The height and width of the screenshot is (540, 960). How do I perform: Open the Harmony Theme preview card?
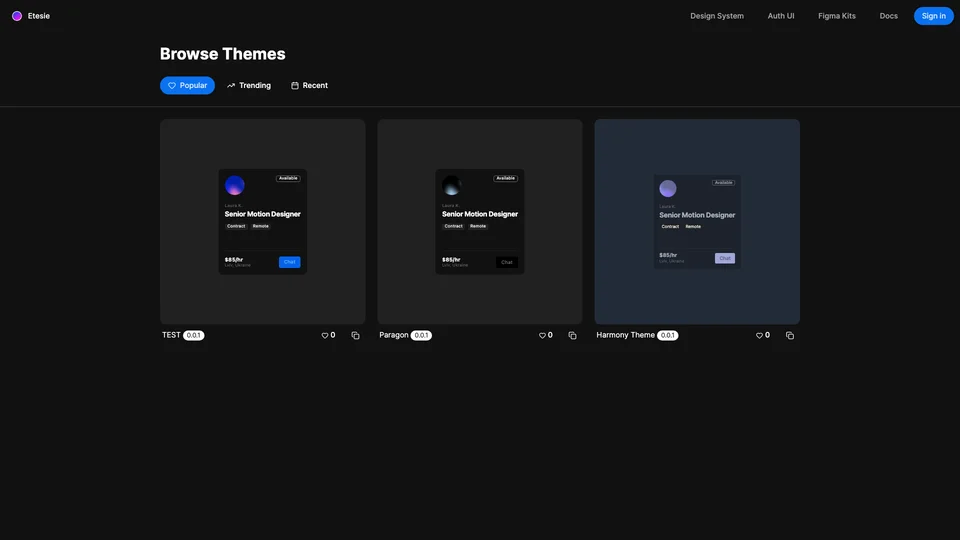click(x=697, y=222)
